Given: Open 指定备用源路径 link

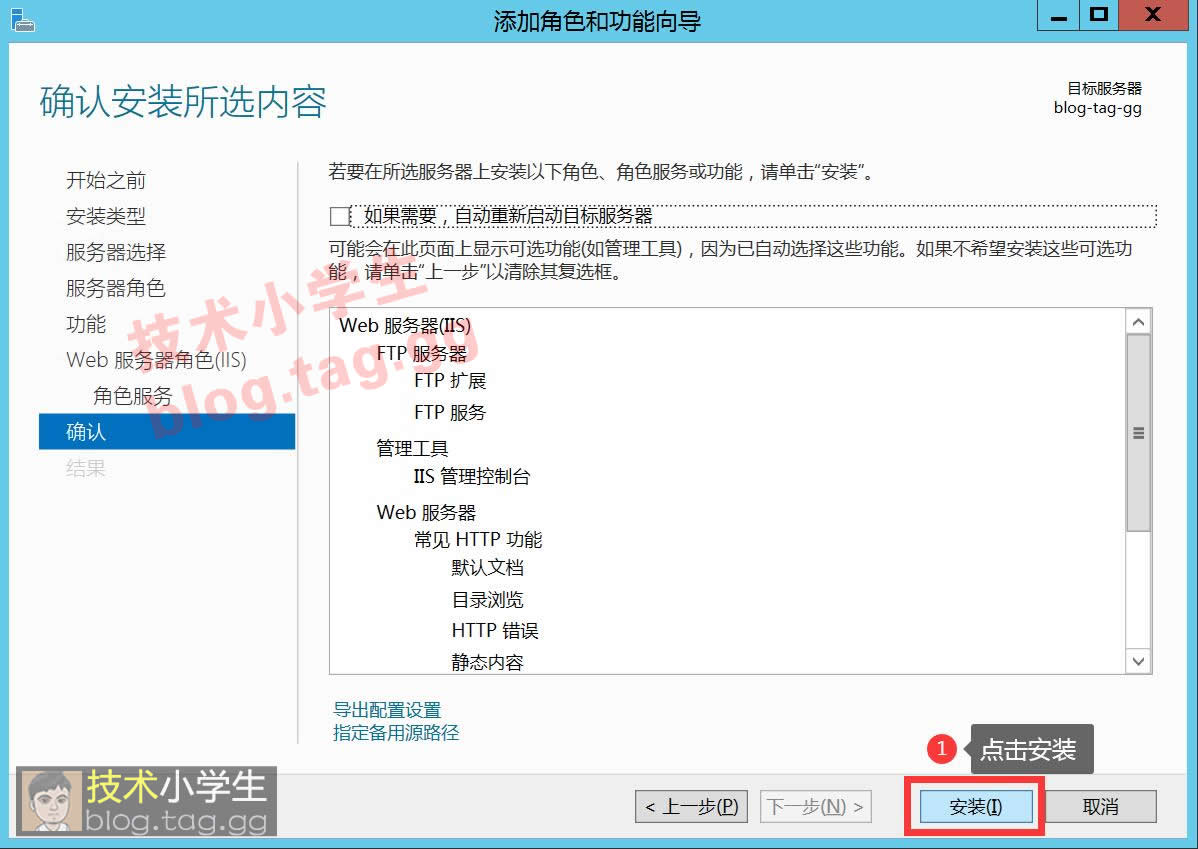Looking at the screenshot, I should tap(395, 732).
